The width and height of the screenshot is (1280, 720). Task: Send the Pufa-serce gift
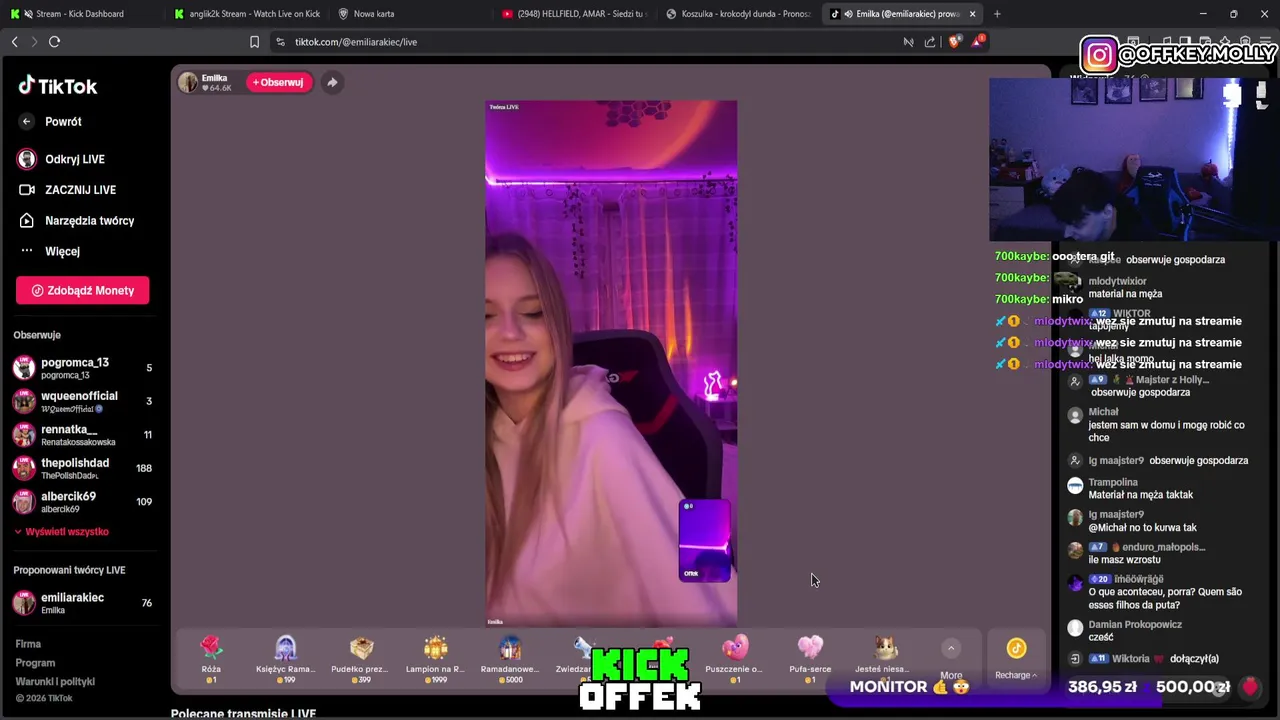tap(810, 659)
